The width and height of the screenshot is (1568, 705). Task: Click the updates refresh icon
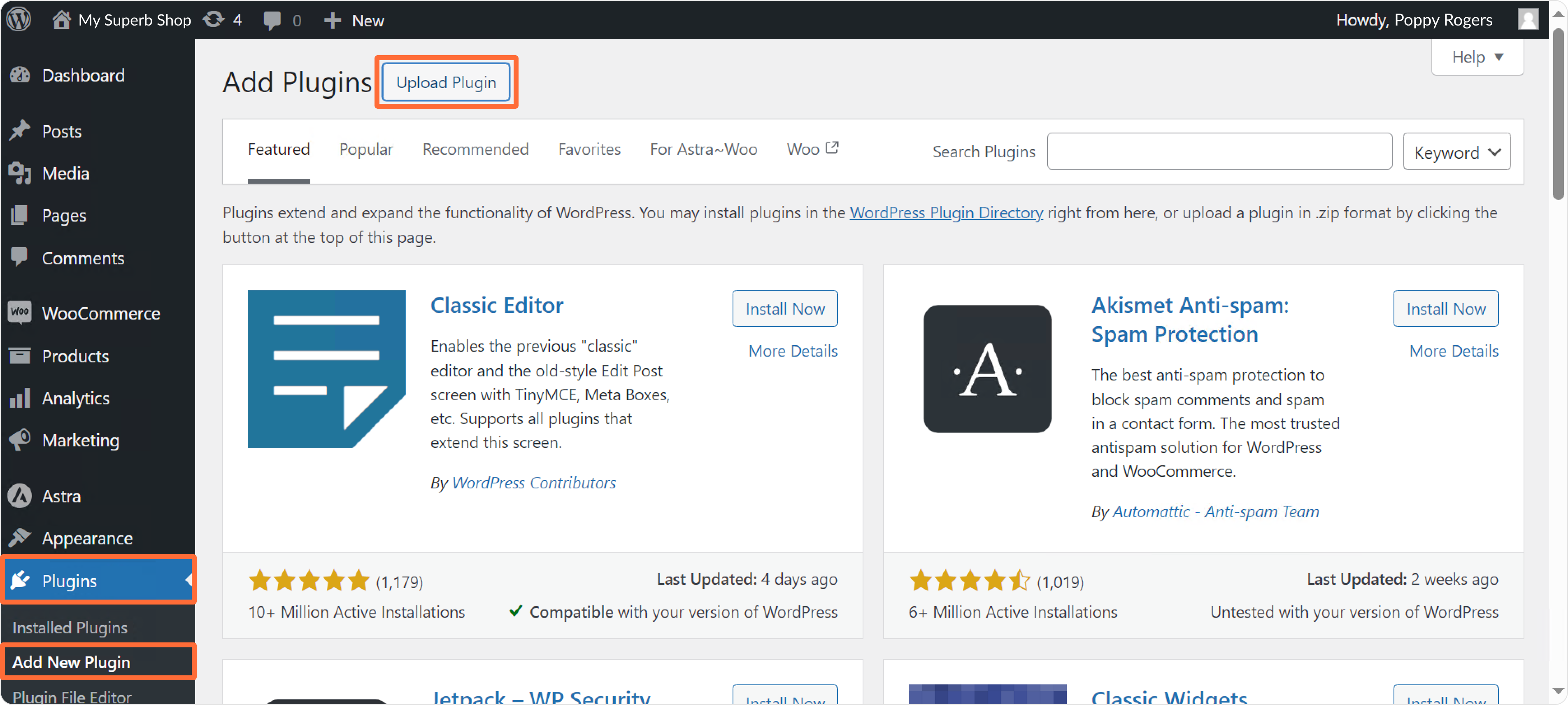pyautogui.click(x=213, y=19)
